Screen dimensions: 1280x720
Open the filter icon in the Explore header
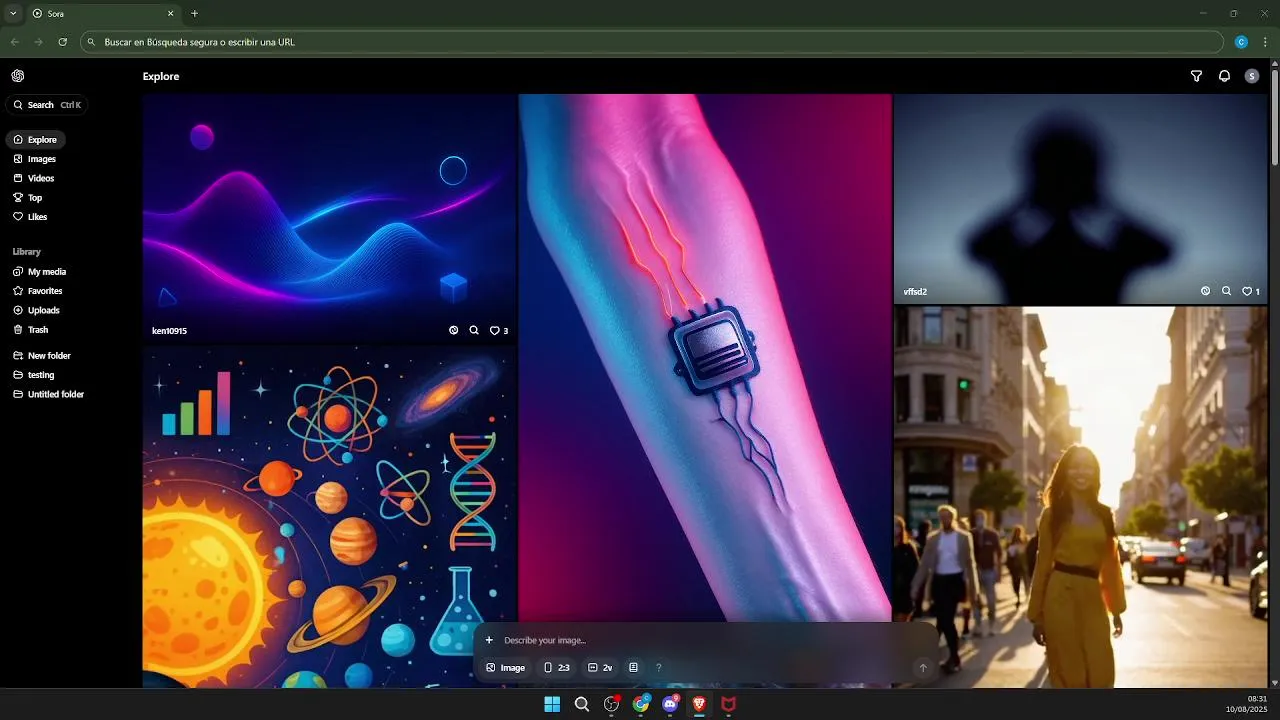click(x=1196, y=76)
